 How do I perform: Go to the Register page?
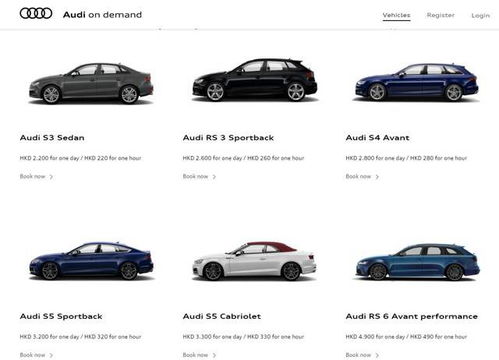coord(440,15)
